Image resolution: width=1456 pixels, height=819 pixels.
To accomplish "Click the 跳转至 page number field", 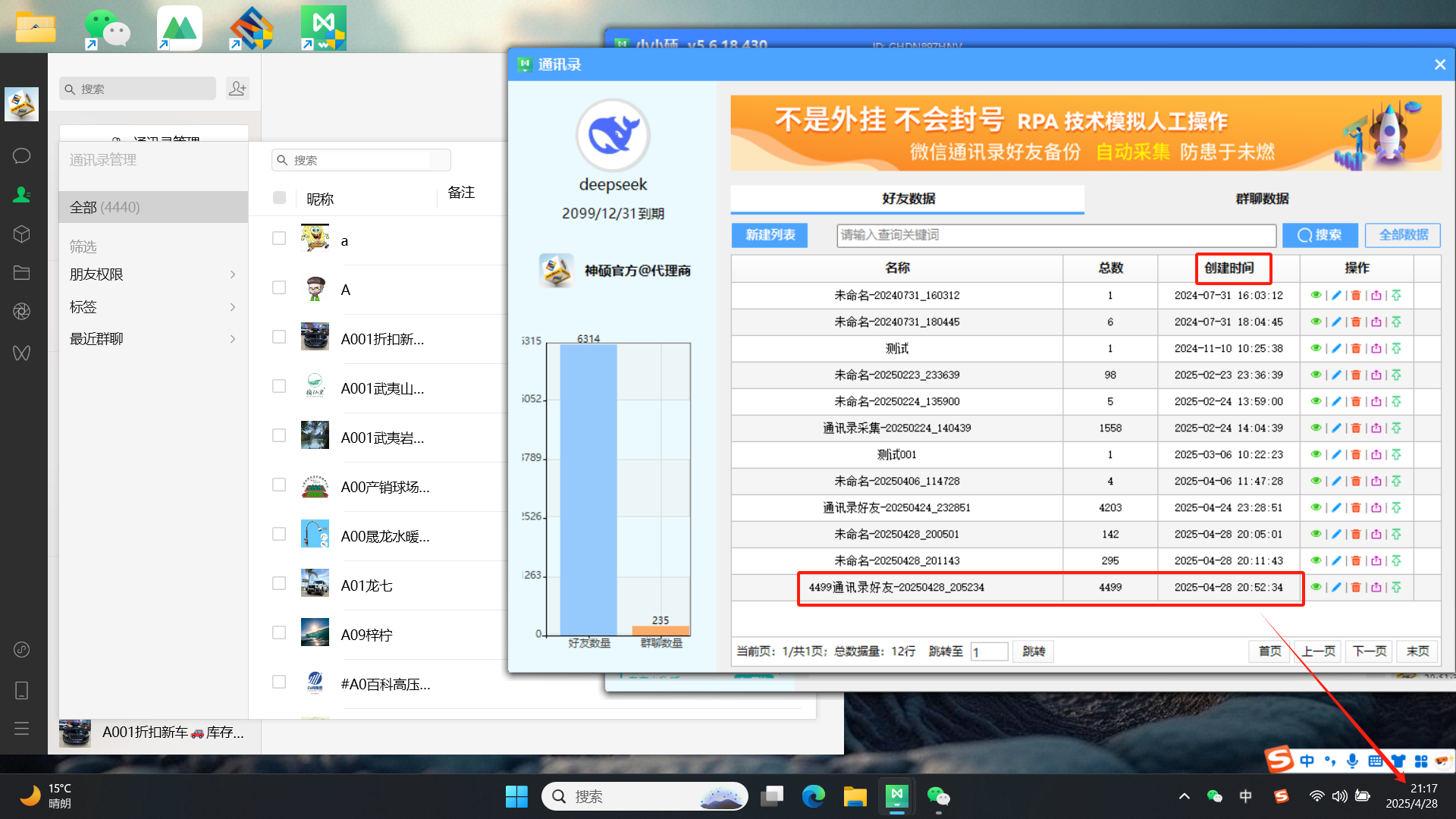I will pos(989,651).
